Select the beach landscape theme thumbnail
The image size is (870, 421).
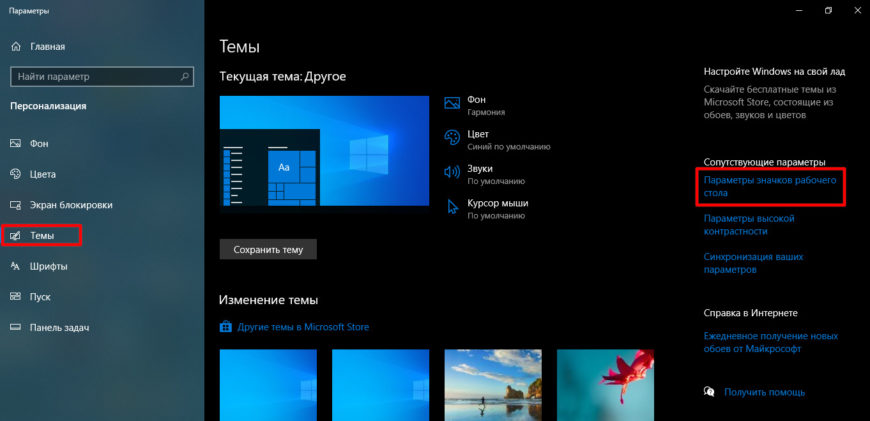point(493,385)
